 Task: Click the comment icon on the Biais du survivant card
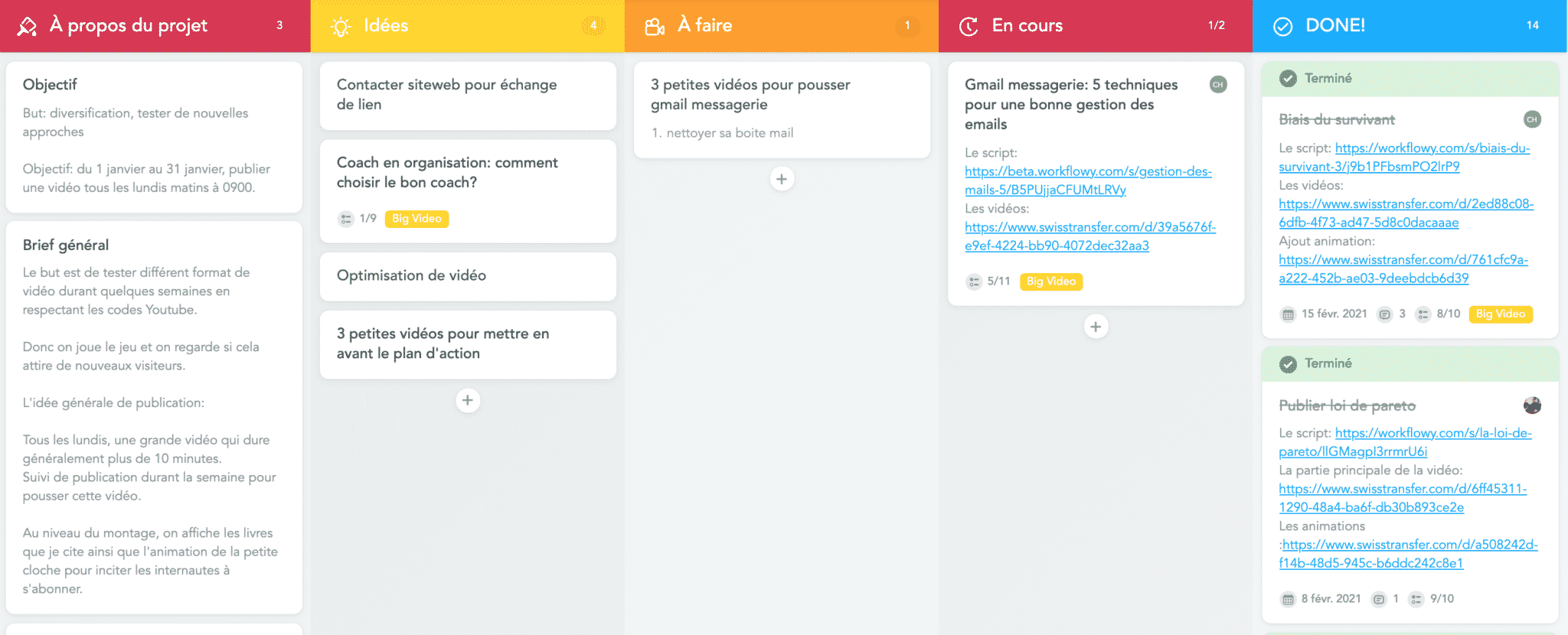point(1384,314)
